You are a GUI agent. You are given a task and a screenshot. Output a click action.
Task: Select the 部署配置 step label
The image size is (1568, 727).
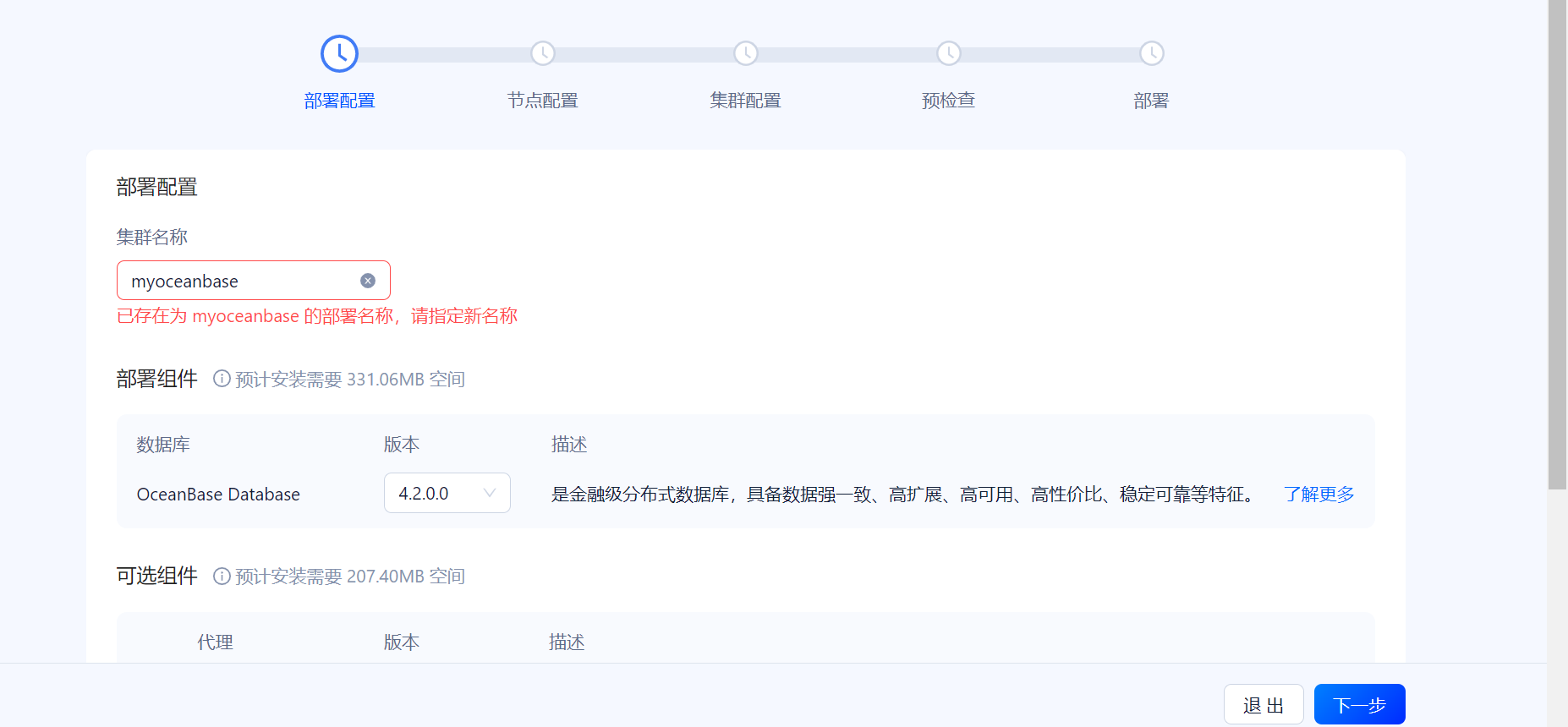[x=339, y=101]
